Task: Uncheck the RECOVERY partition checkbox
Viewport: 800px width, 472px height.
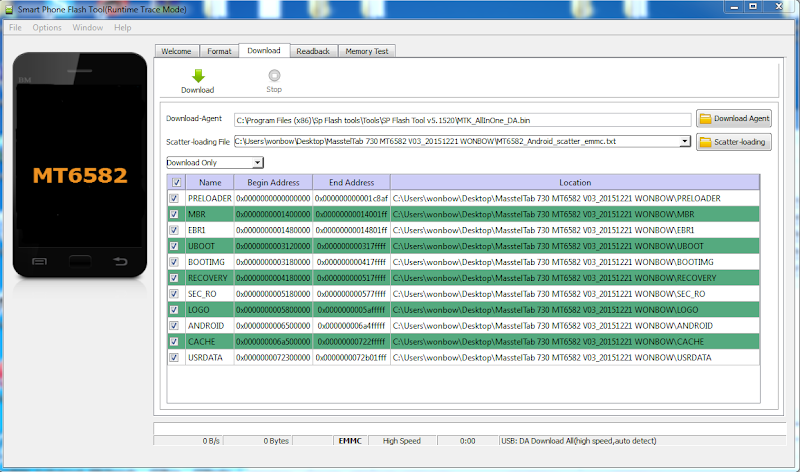Action: click(174, 278)
